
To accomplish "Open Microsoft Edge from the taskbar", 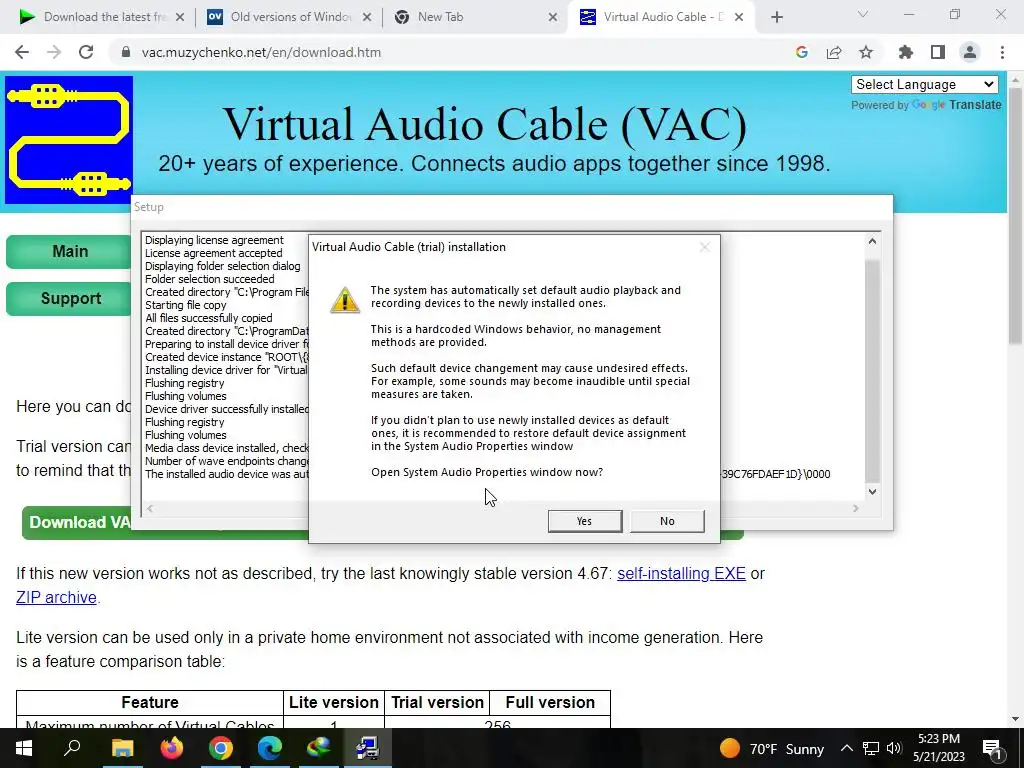I will click(270, 748).
